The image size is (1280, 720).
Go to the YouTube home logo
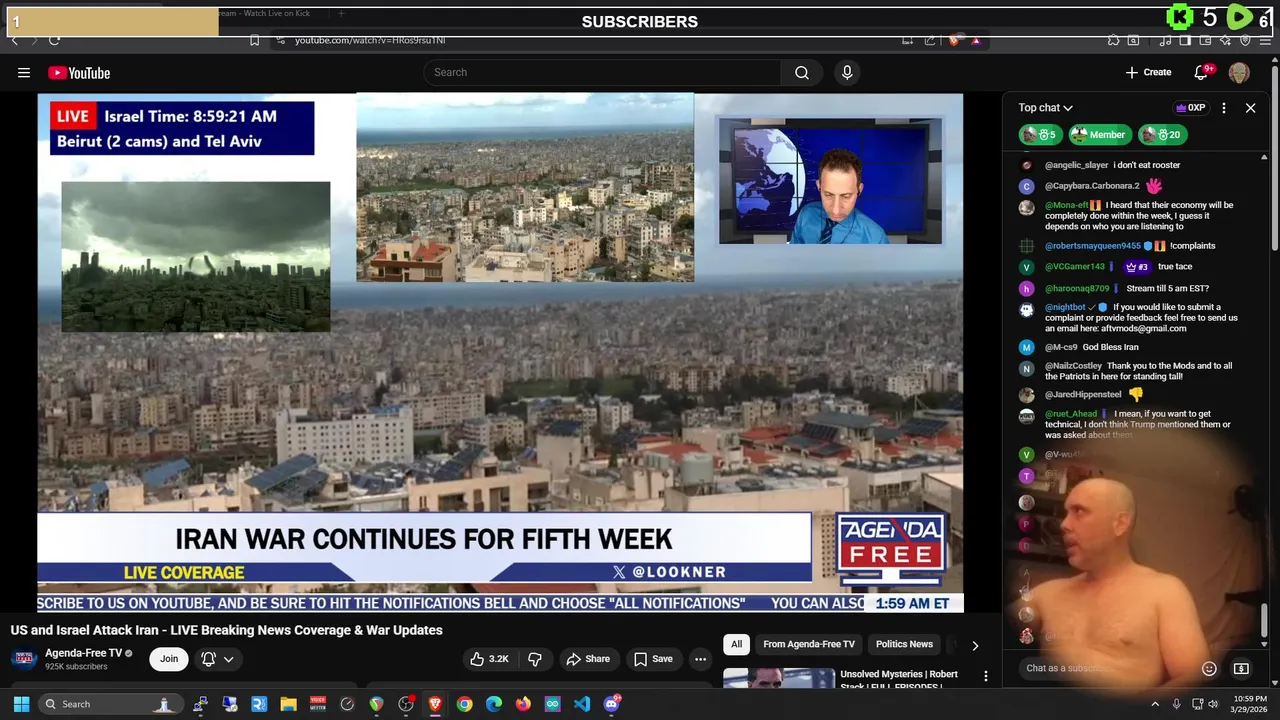(79, 73)
